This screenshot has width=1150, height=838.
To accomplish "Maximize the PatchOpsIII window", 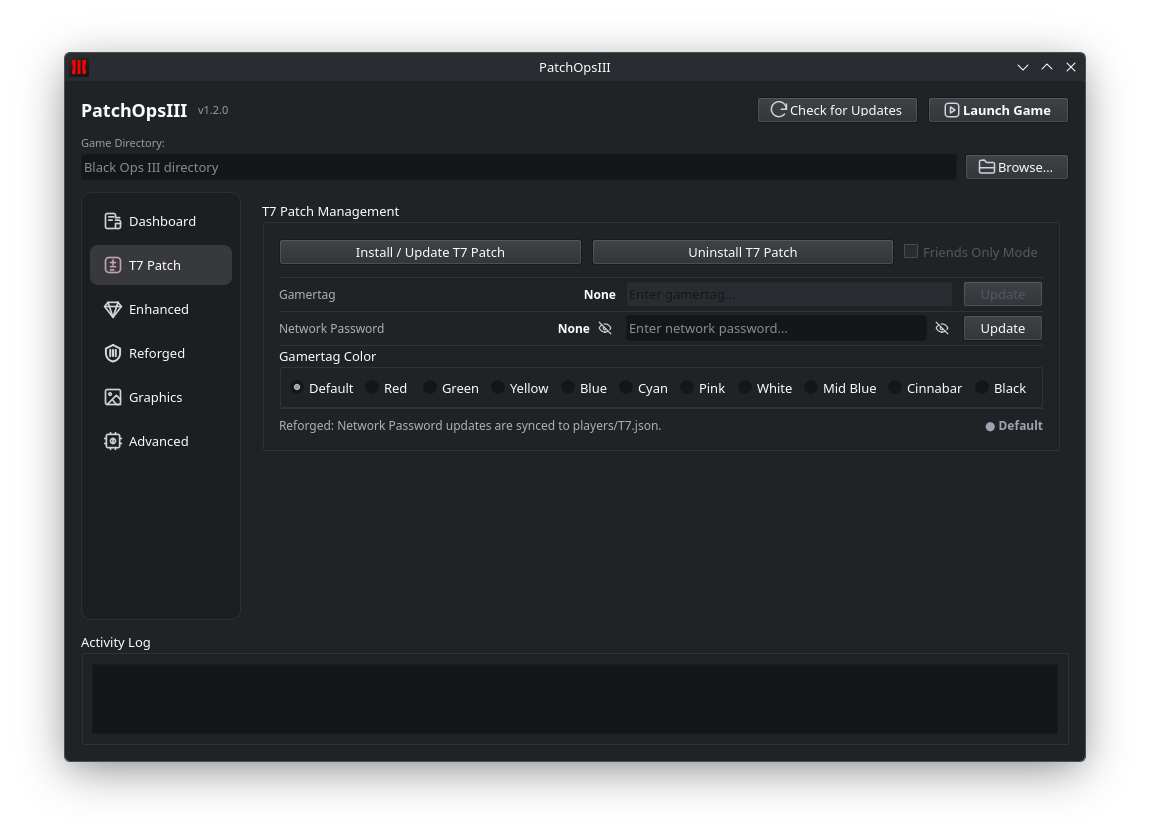I will pyautogui.click(x=1047, y=67).
